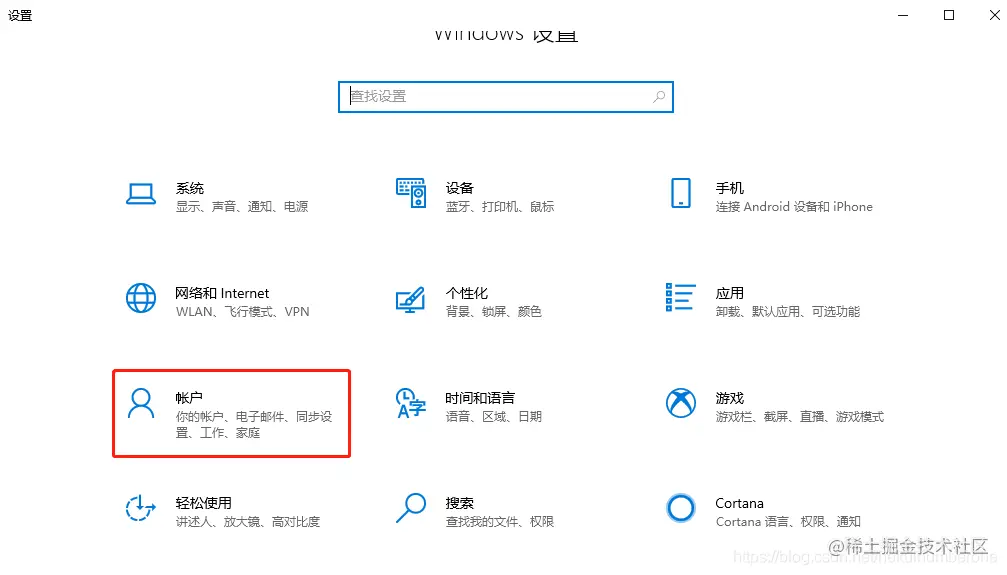Open the 设备 settings title
Screen dimensions: 1007x575
pyautogui.click(x=459, y=188)
